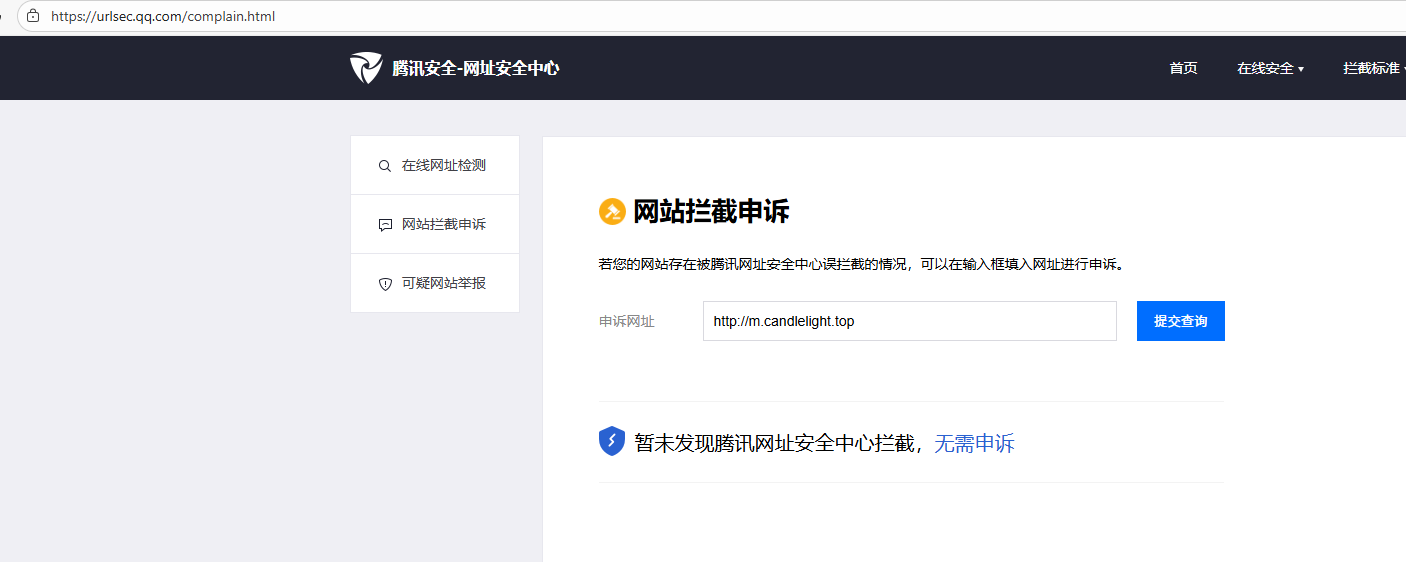Click the shield icon beside 可疑网站举报
This screenshot has width=1406, height=562.
385,284
